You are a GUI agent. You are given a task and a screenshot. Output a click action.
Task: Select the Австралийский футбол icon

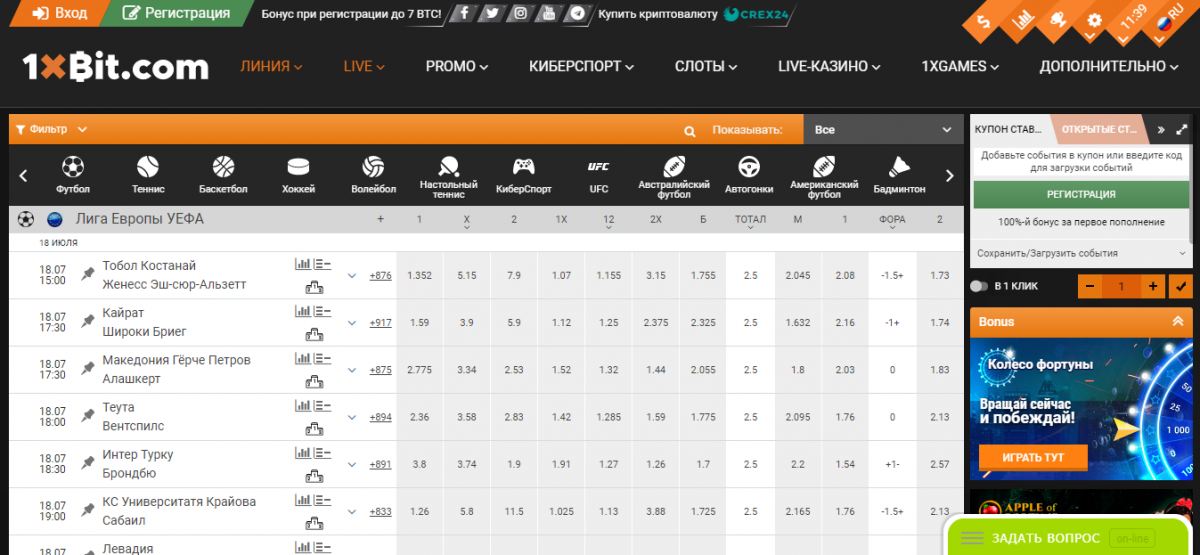[x=674, y=176]
